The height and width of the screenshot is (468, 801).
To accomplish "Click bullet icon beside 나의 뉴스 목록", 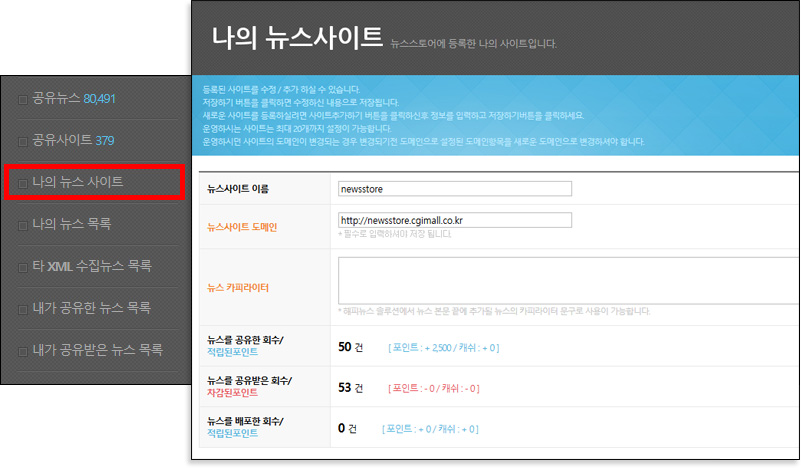I will pos(22,225).
